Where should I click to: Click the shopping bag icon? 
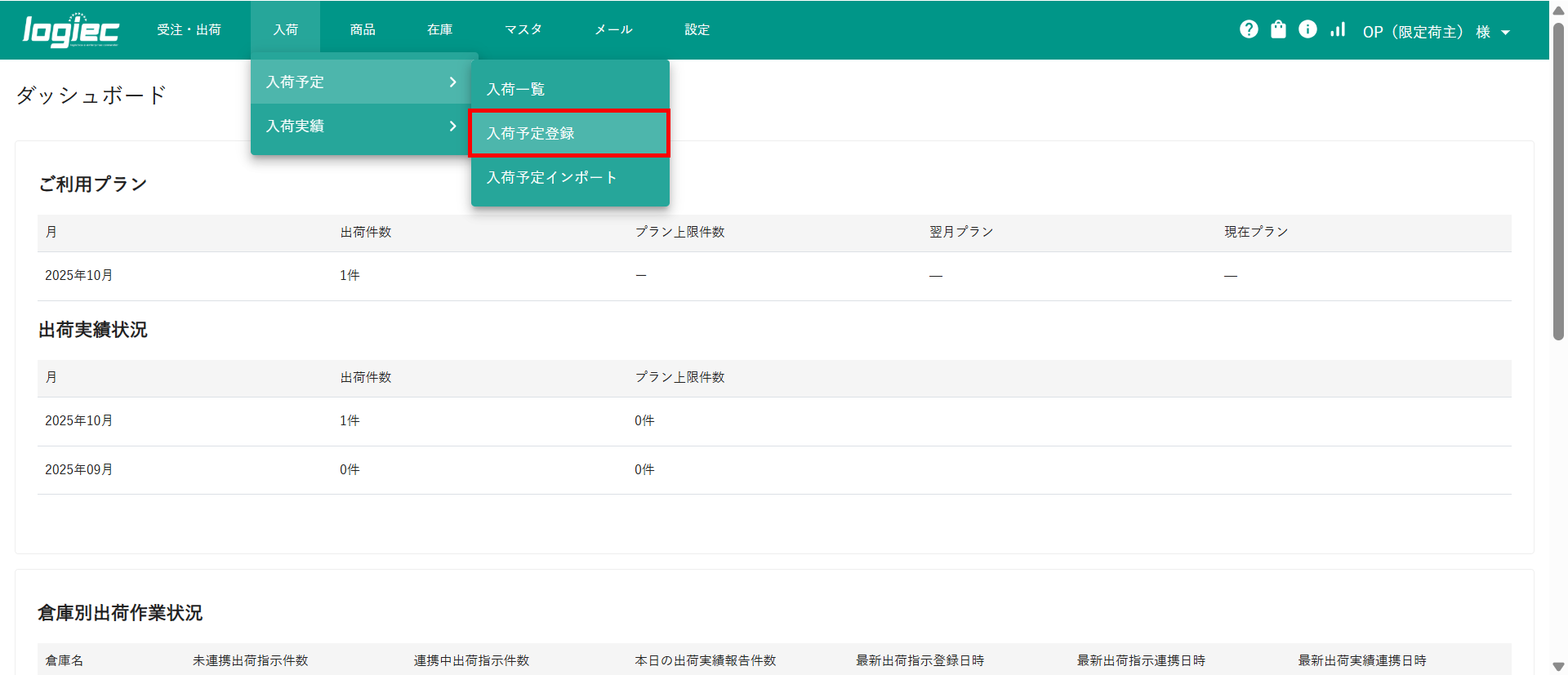pyautogui.click(x=1278, y=29)
